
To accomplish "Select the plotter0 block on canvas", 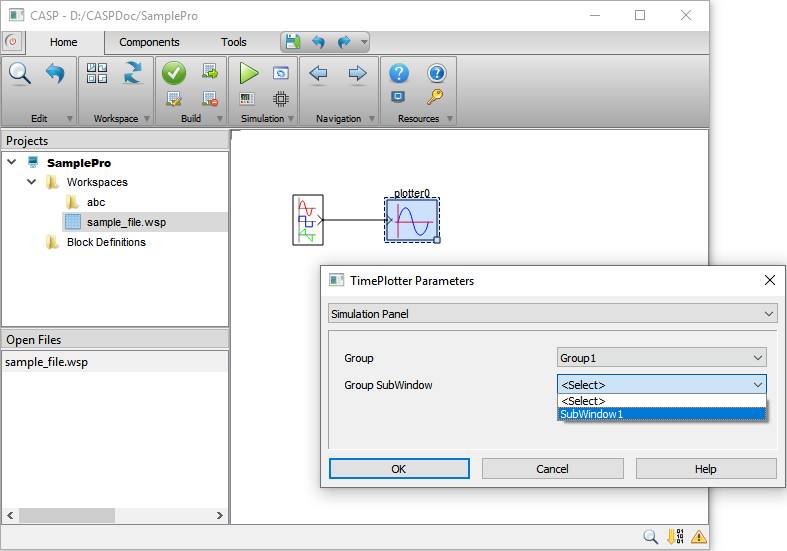I will click(411, 219).
